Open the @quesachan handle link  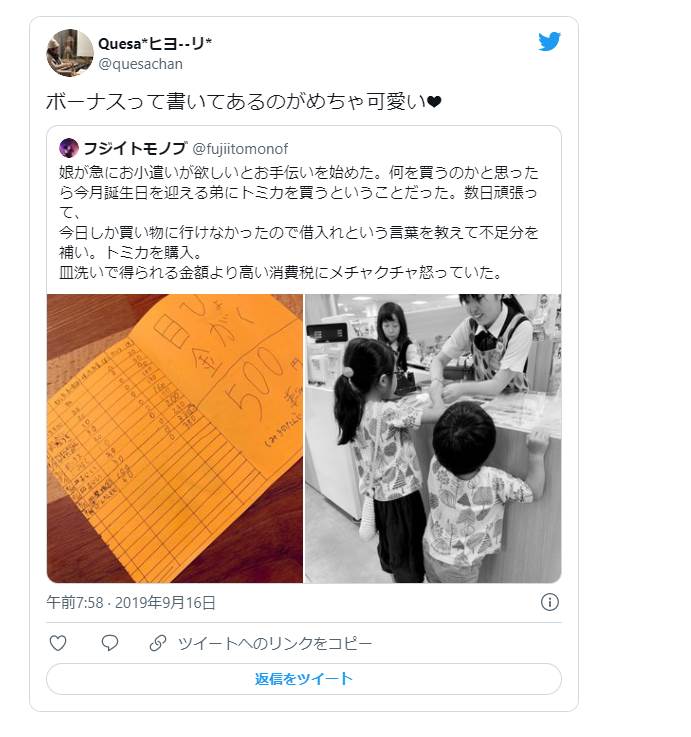(x=141, y=64)
